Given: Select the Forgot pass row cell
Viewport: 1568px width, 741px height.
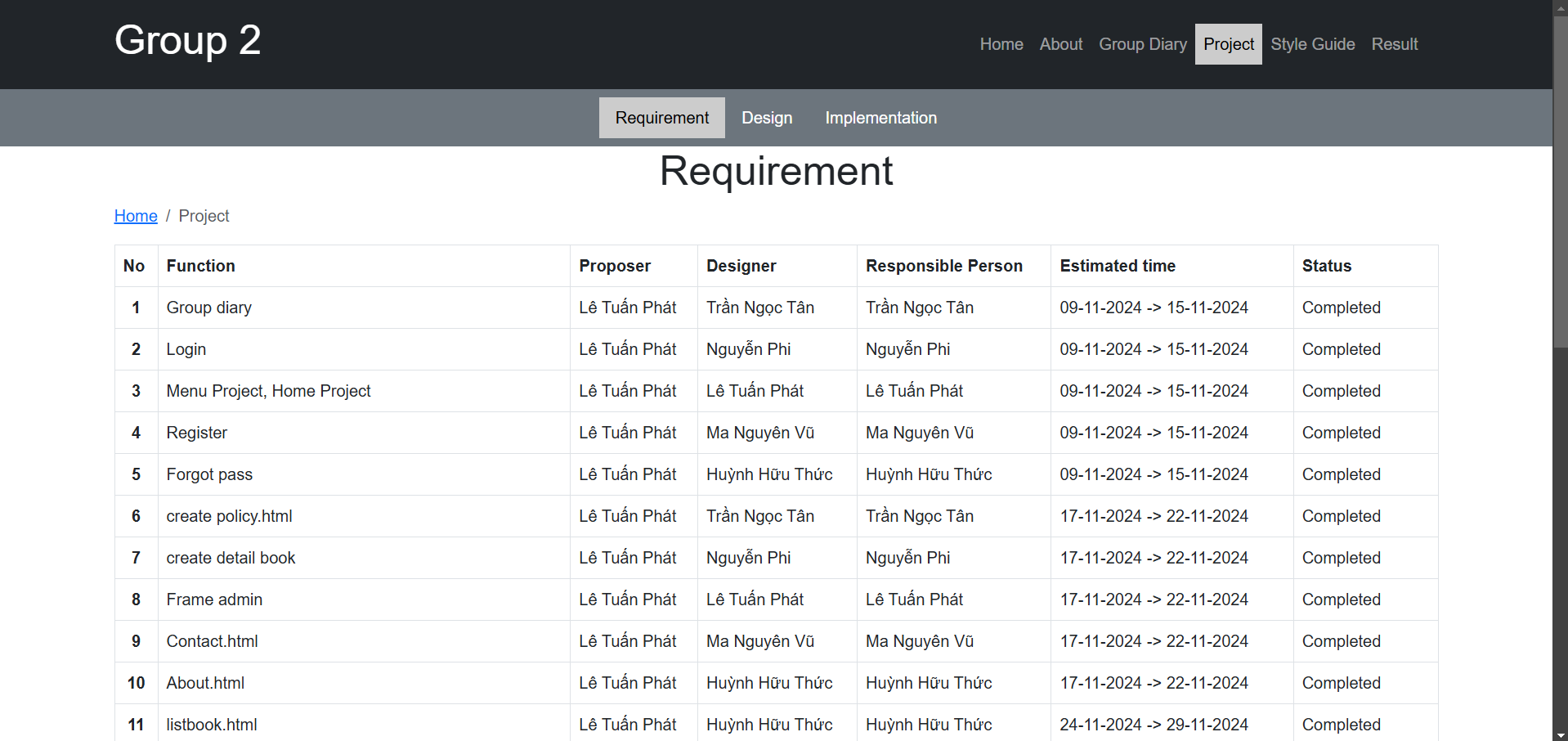Looking at the screenshot, I should [209, 474].
